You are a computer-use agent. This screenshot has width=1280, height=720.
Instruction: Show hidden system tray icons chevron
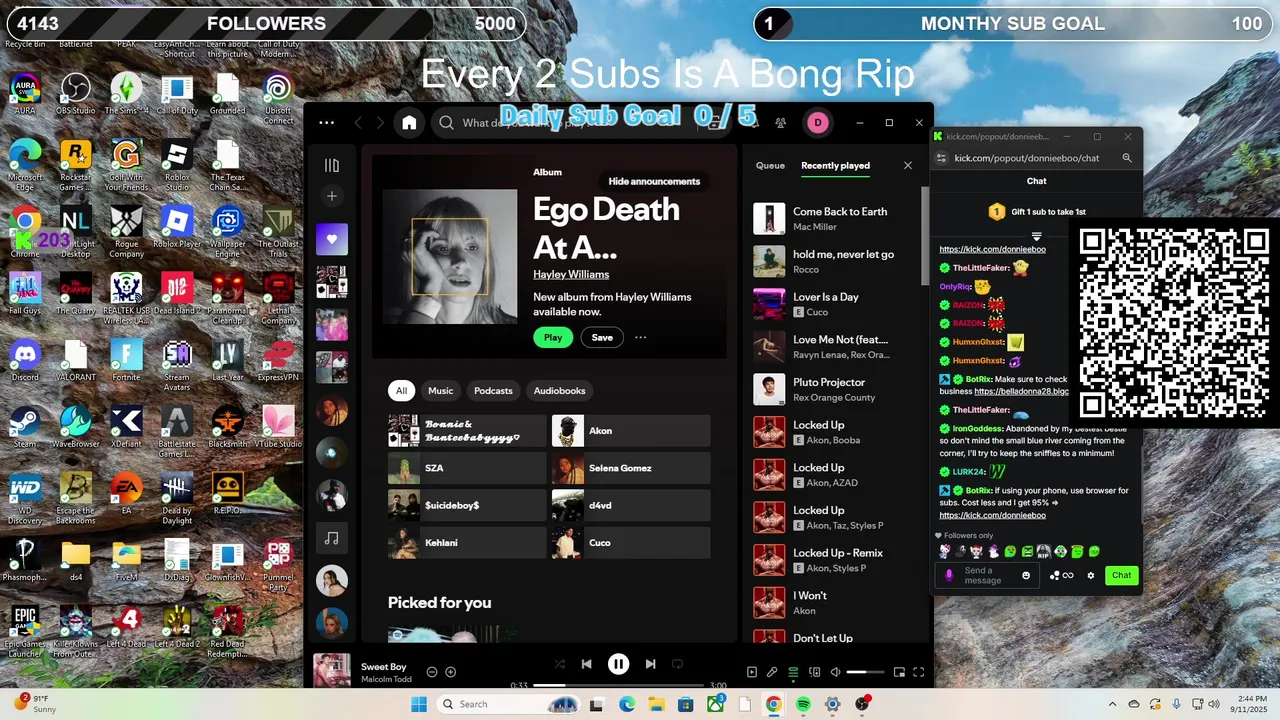pyautogui.click(x=1112, y=704)
